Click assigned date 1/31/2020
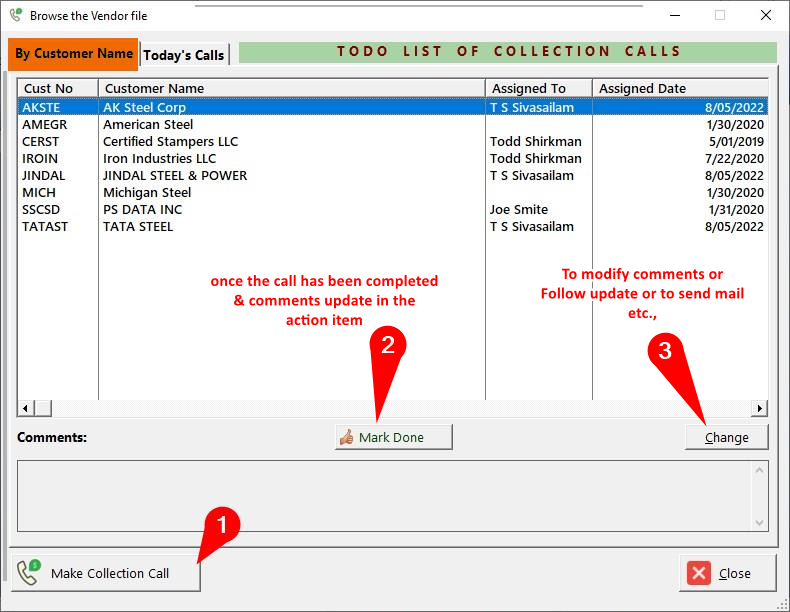Screen dimensions: 790x612 736,210
